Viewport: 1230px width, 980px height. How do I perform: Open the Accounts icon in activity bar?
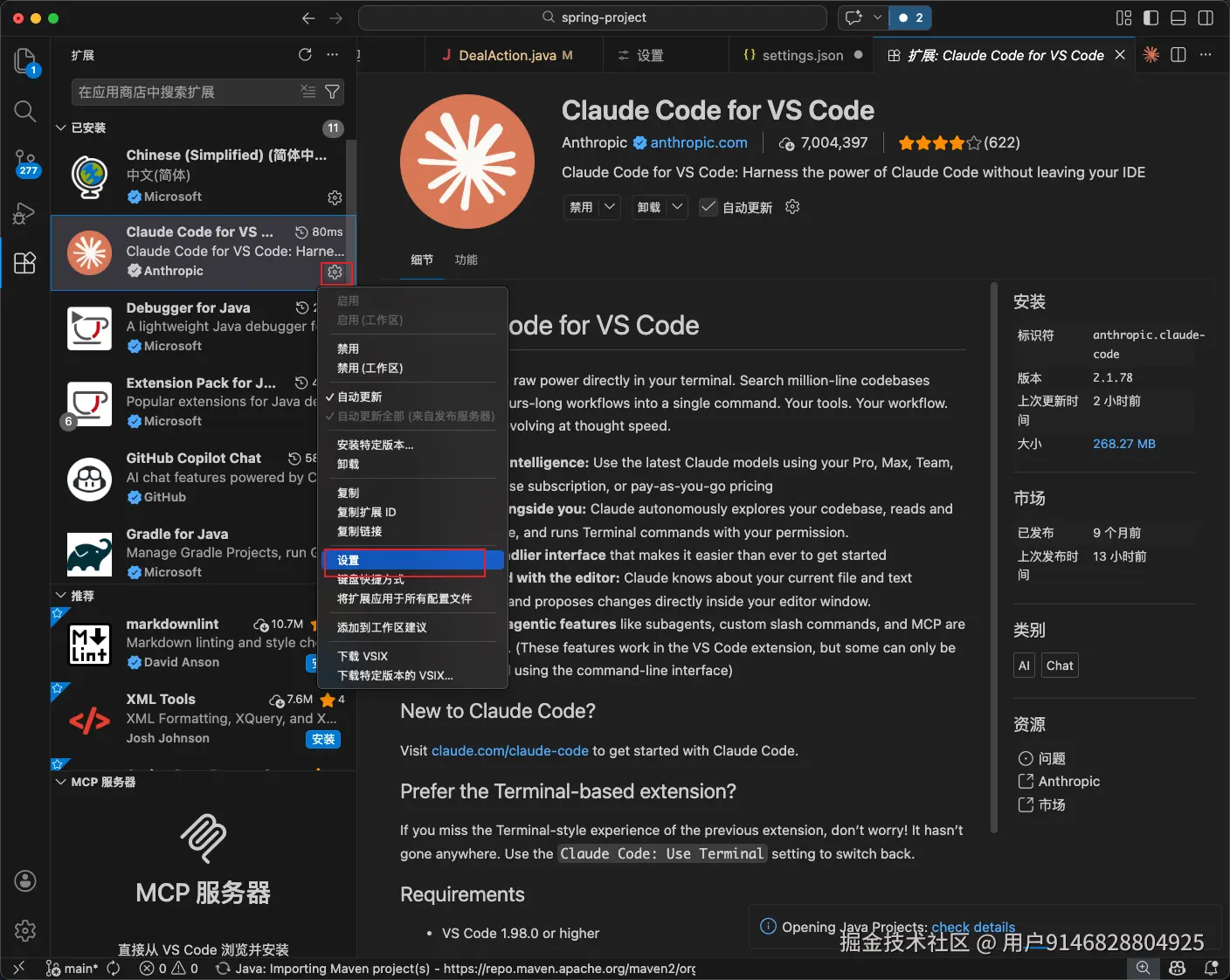(x=24, y=880)
